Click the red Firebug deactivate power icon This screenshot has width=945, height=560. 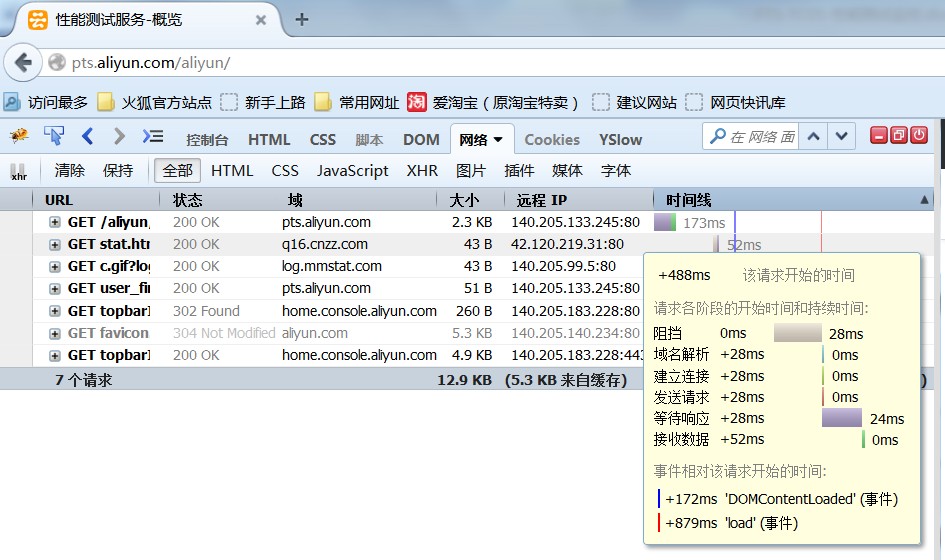pyautogui.click(x=918, y=136)
